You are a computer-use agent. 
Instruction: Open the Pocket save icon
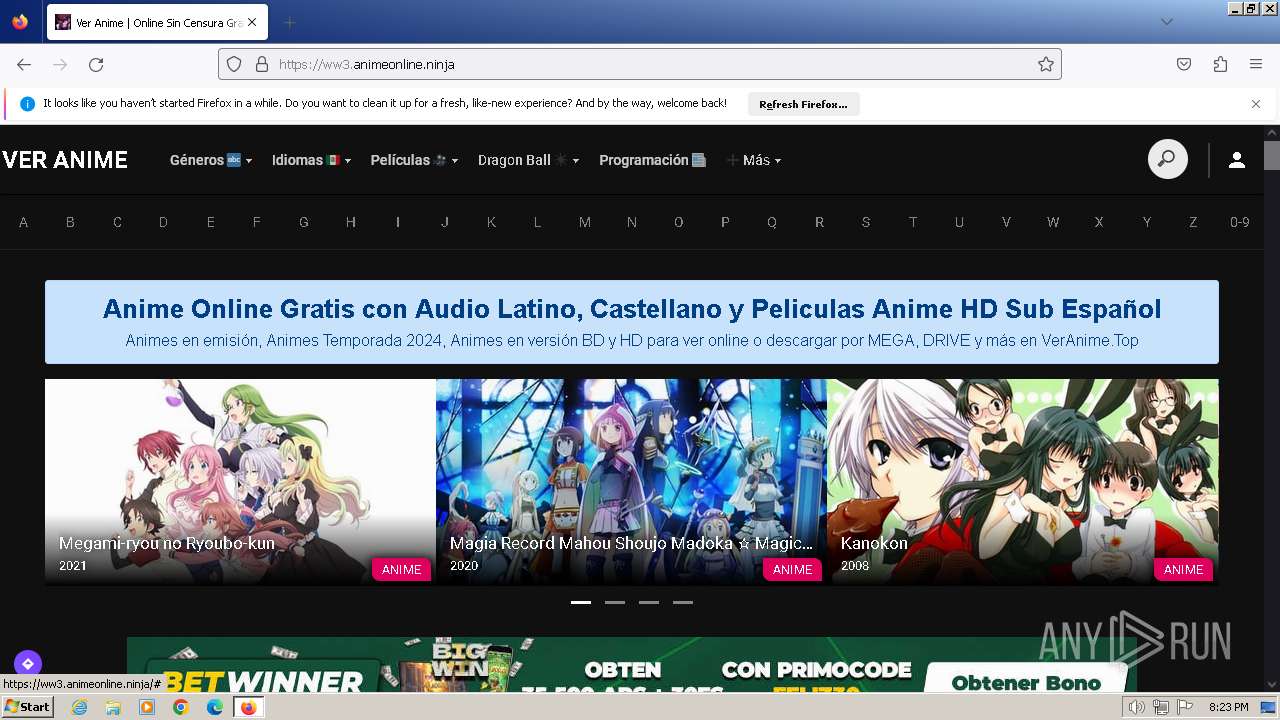[1184, 64]
